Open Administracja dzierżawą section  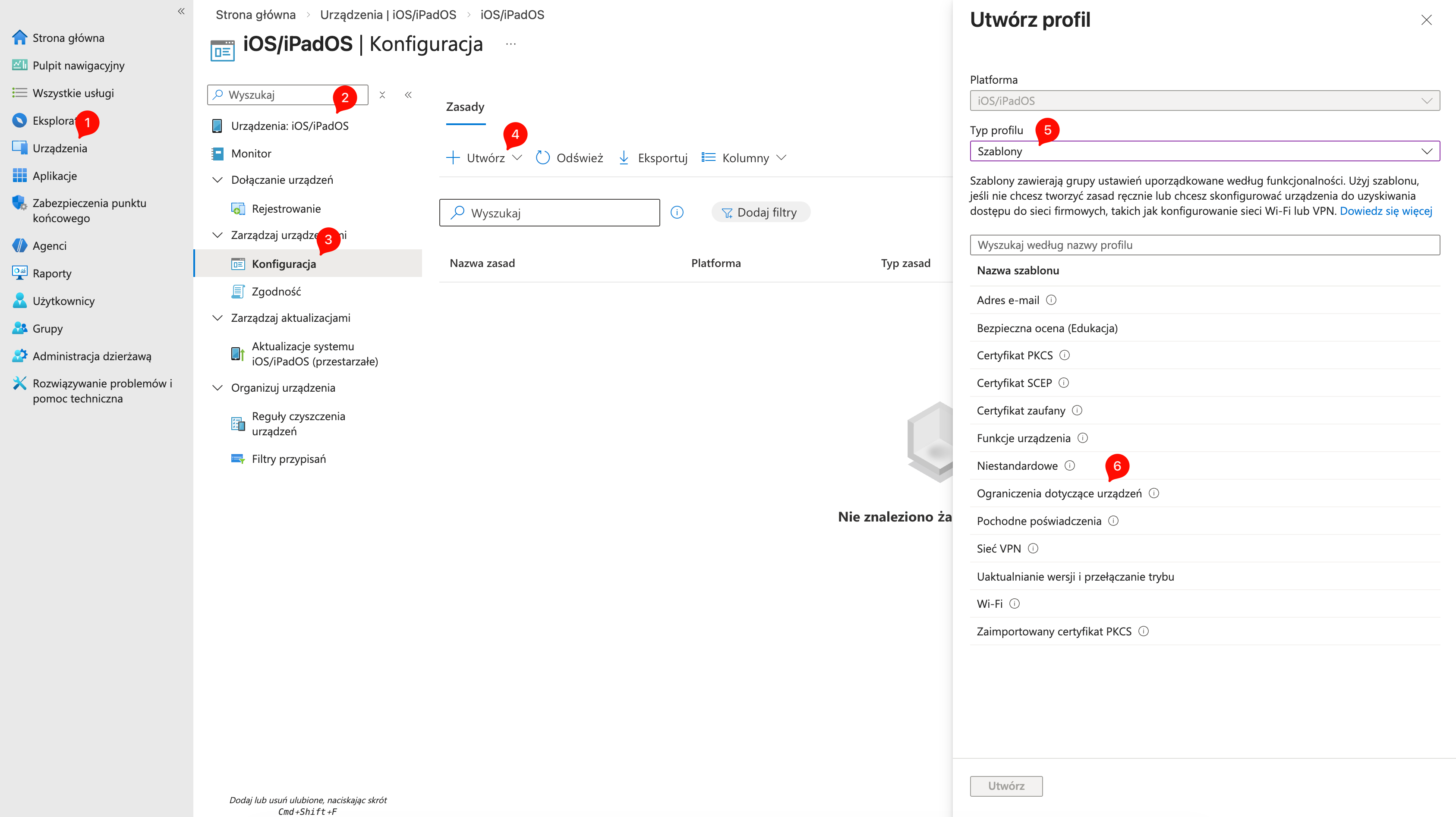click(91, 355)
